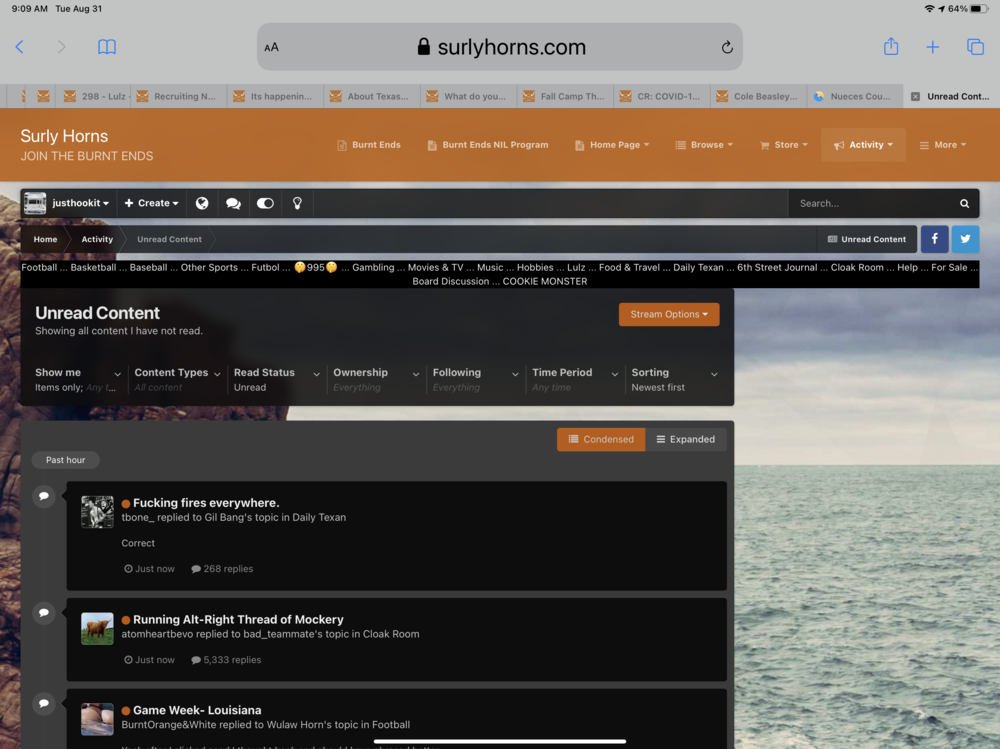Expand the Time Period filter
The width and height of the screenshot is (1000, 749).
point(573,379)
